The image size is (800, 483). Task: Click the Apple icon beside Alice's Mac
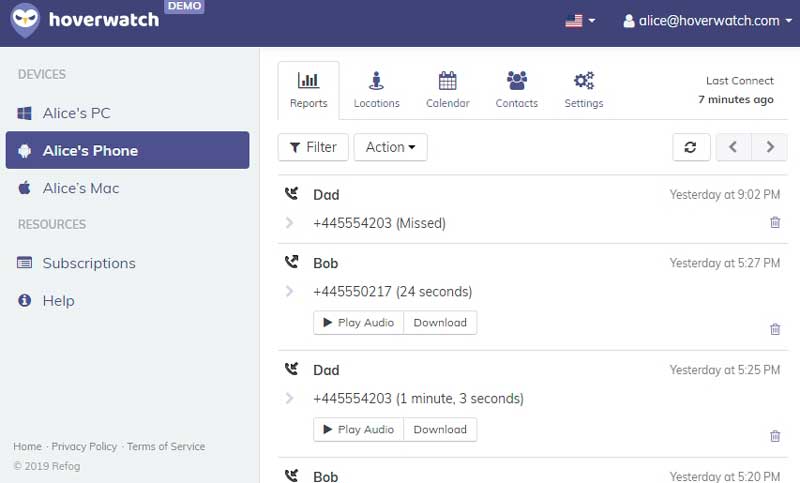point(24,188)
